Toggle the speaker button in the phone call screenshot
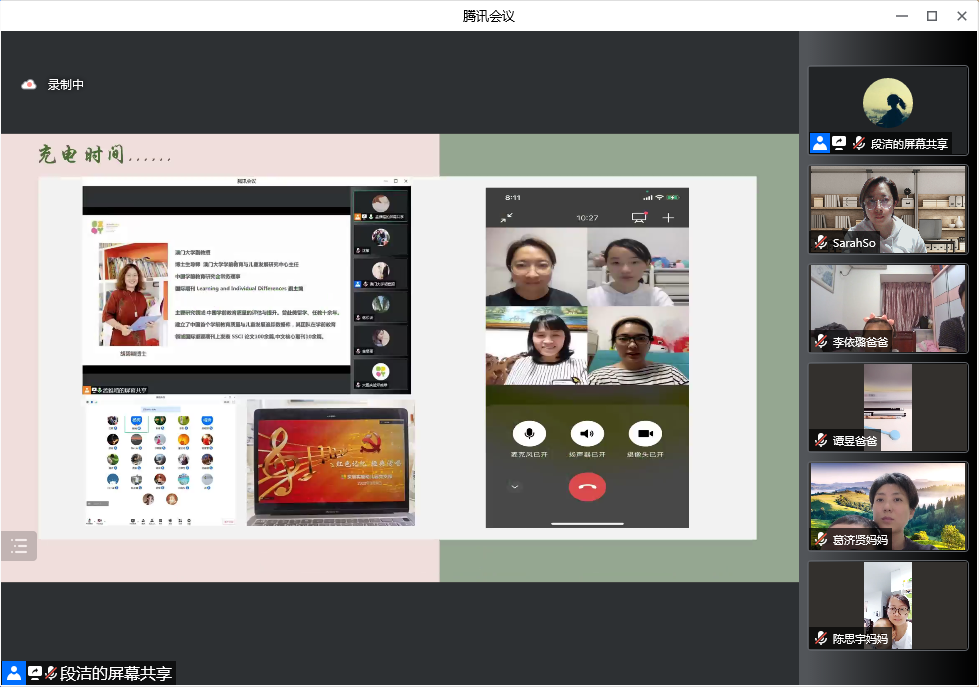This screenshot has width=979, height=687. tap(587, 433)
